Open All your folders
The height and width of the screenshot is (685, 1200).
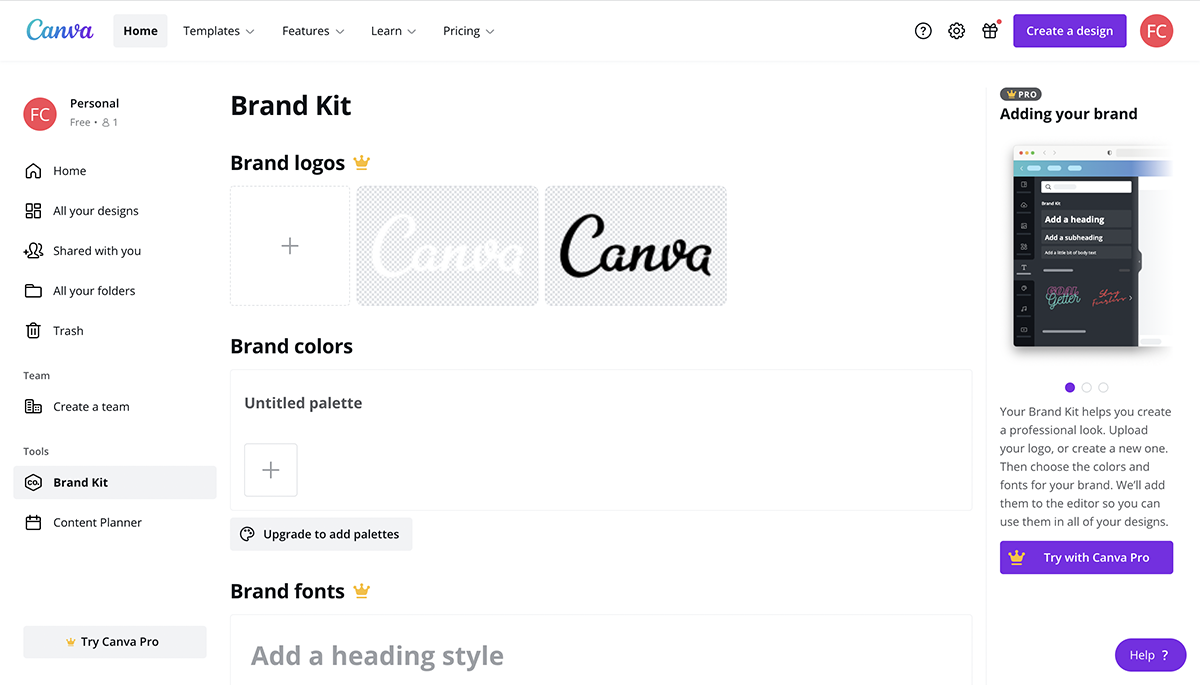(94, 290)
